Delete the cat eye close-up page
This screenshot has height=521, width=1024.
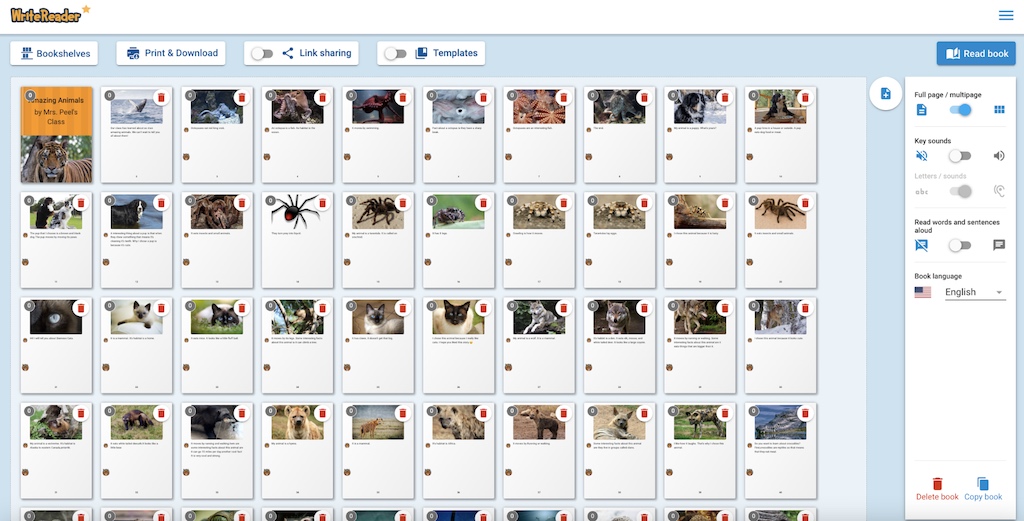pyautogui.click(x=81, y=308)
